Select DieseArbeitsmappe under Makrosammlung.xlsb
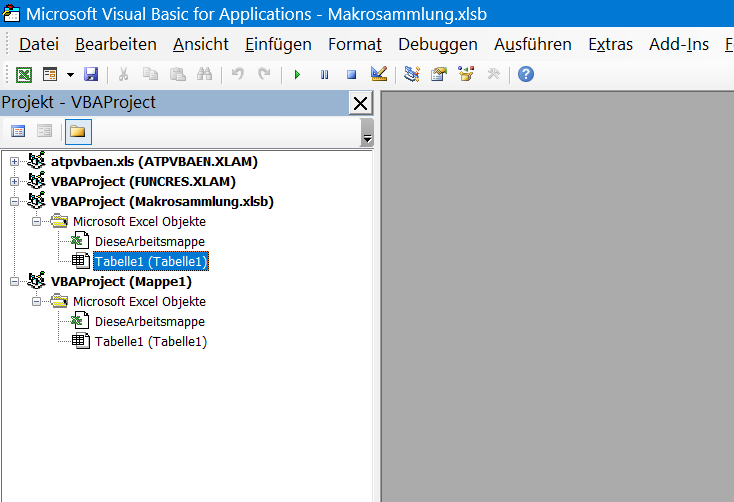 150,242
